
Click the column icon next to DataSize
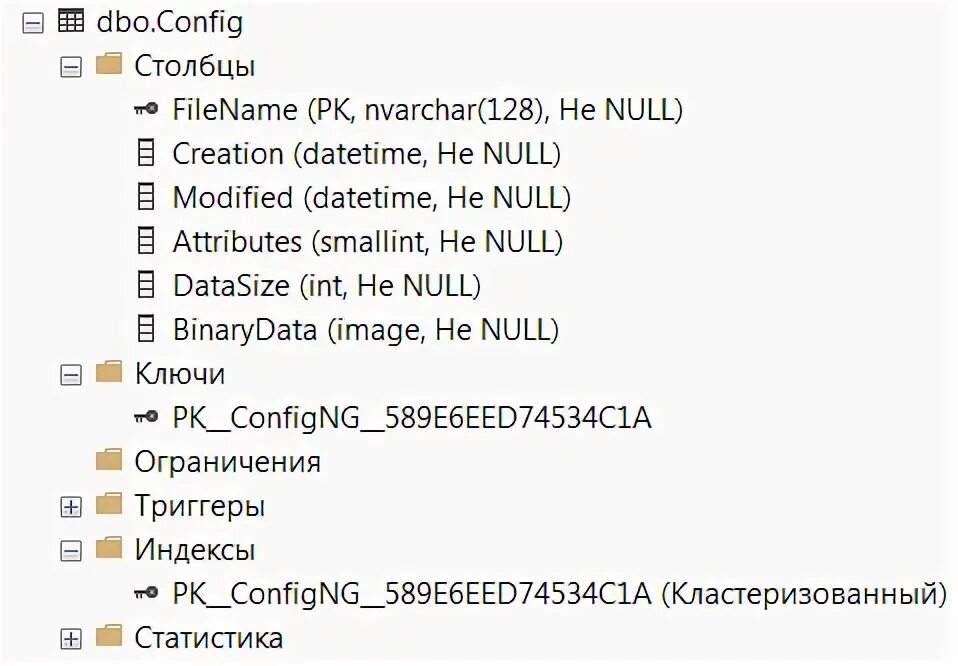pyautogui.click(x=146, y=286)
